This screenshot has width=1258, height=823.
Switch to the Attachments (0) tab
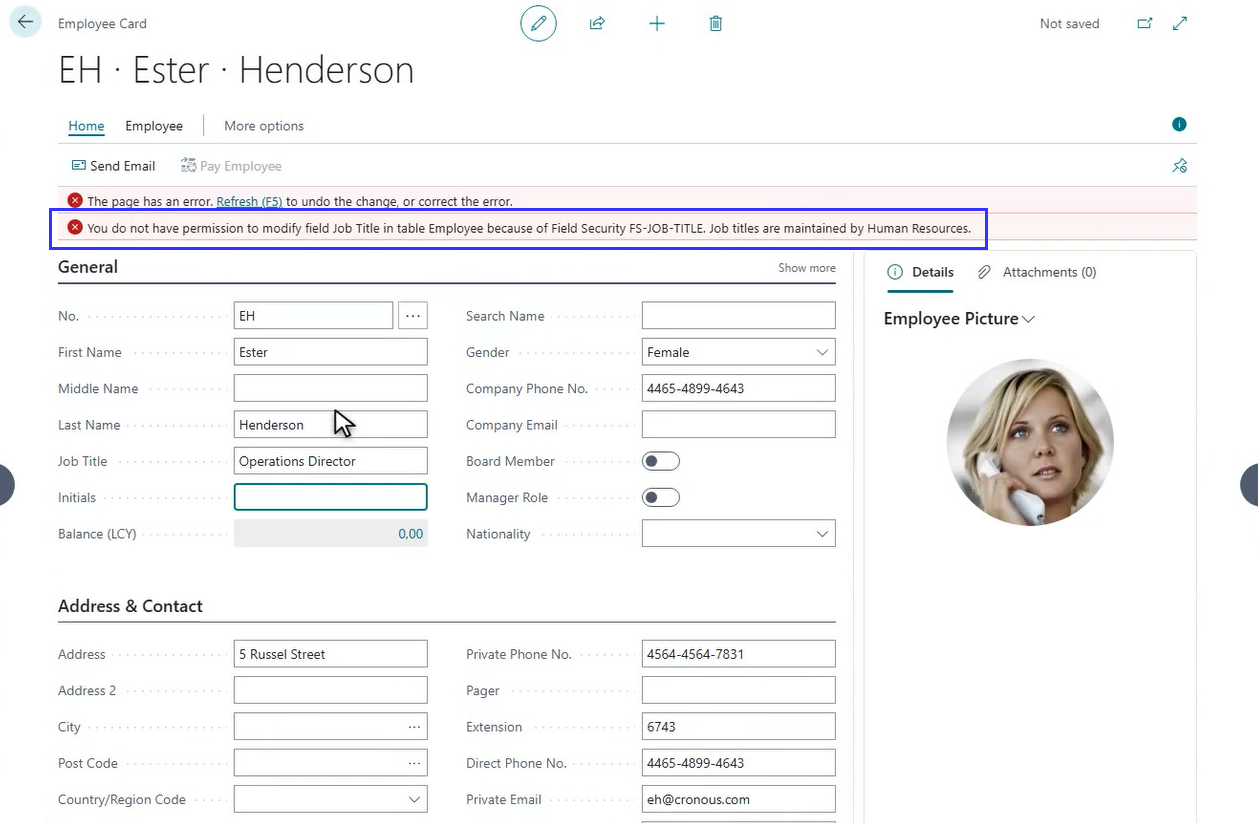(1037, 272)
